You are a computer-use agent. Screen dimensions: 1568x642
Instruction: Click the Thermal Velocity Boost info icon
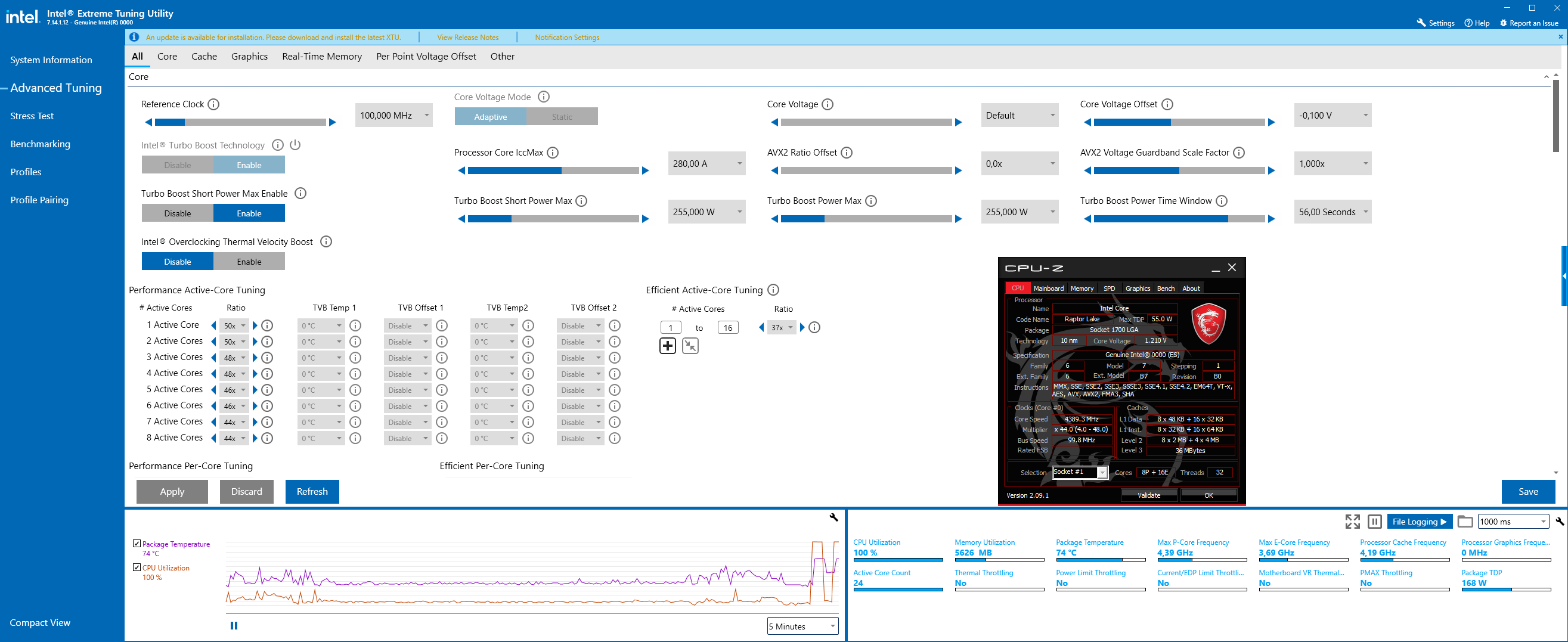326,241
